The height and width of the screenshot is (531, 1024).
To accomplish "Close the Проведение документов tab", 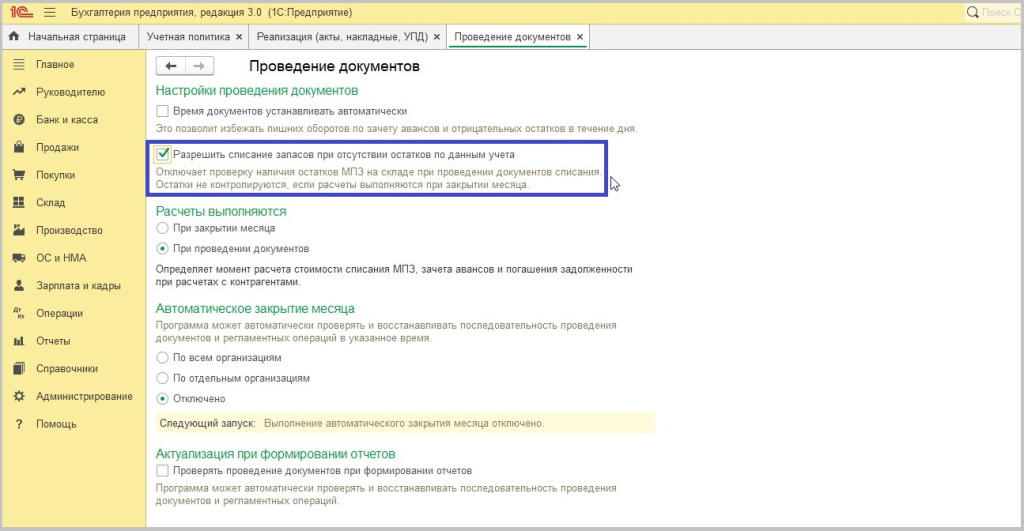I will coord(580,37).
